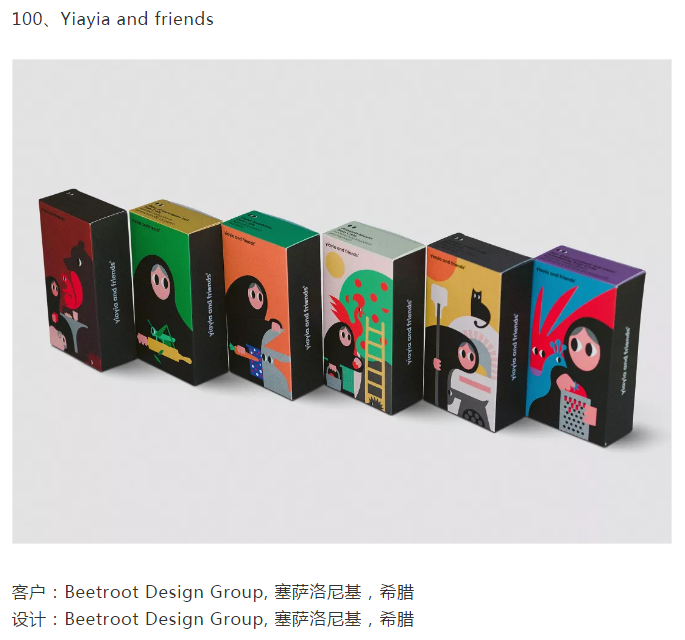Click the black cat on the yellow box
Screen dimensions: 685x640
point(479,308)
